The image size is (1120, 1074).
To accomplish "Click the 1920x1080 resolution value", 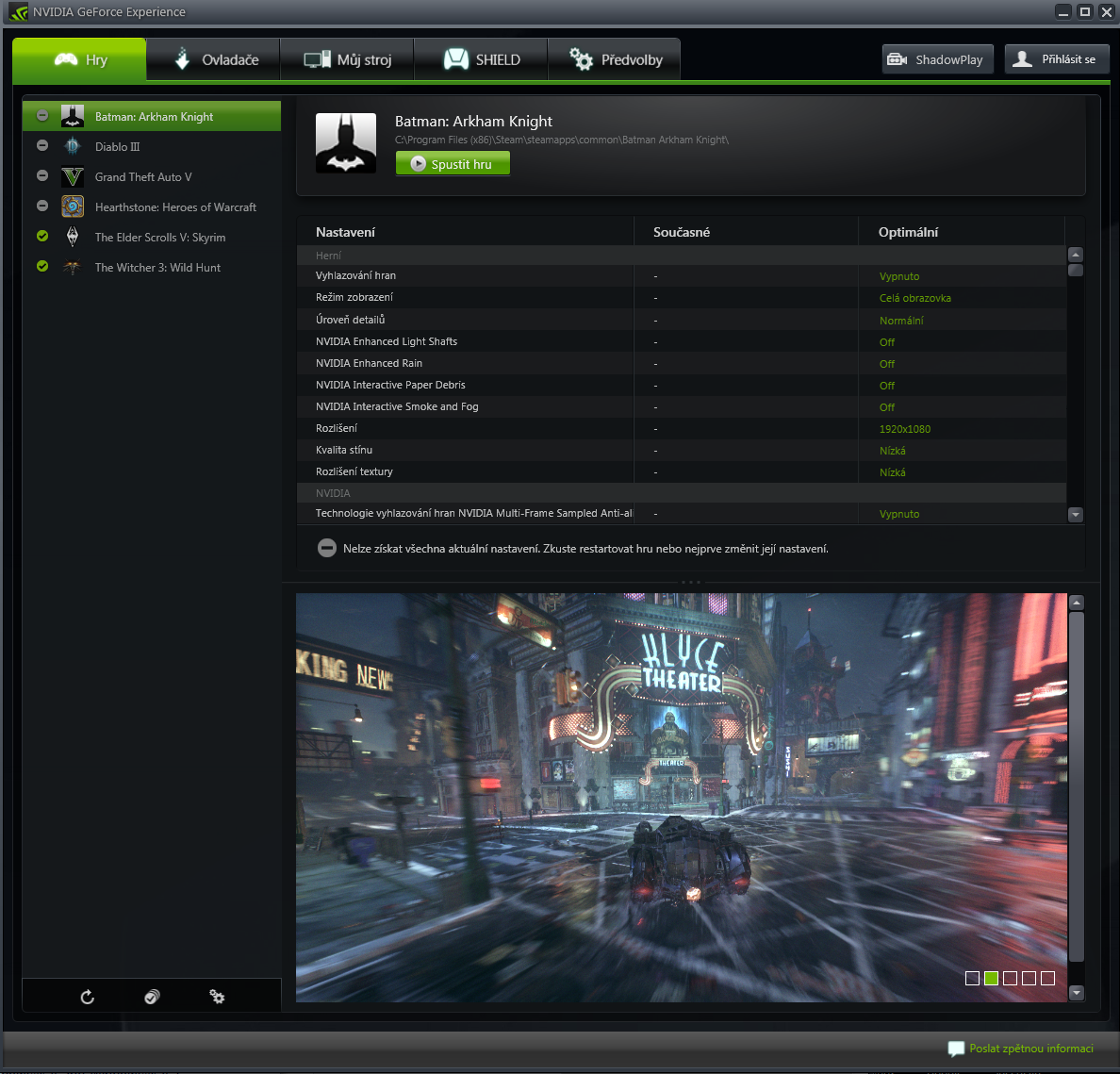I will pyautogui.click(x=905, y=429).
